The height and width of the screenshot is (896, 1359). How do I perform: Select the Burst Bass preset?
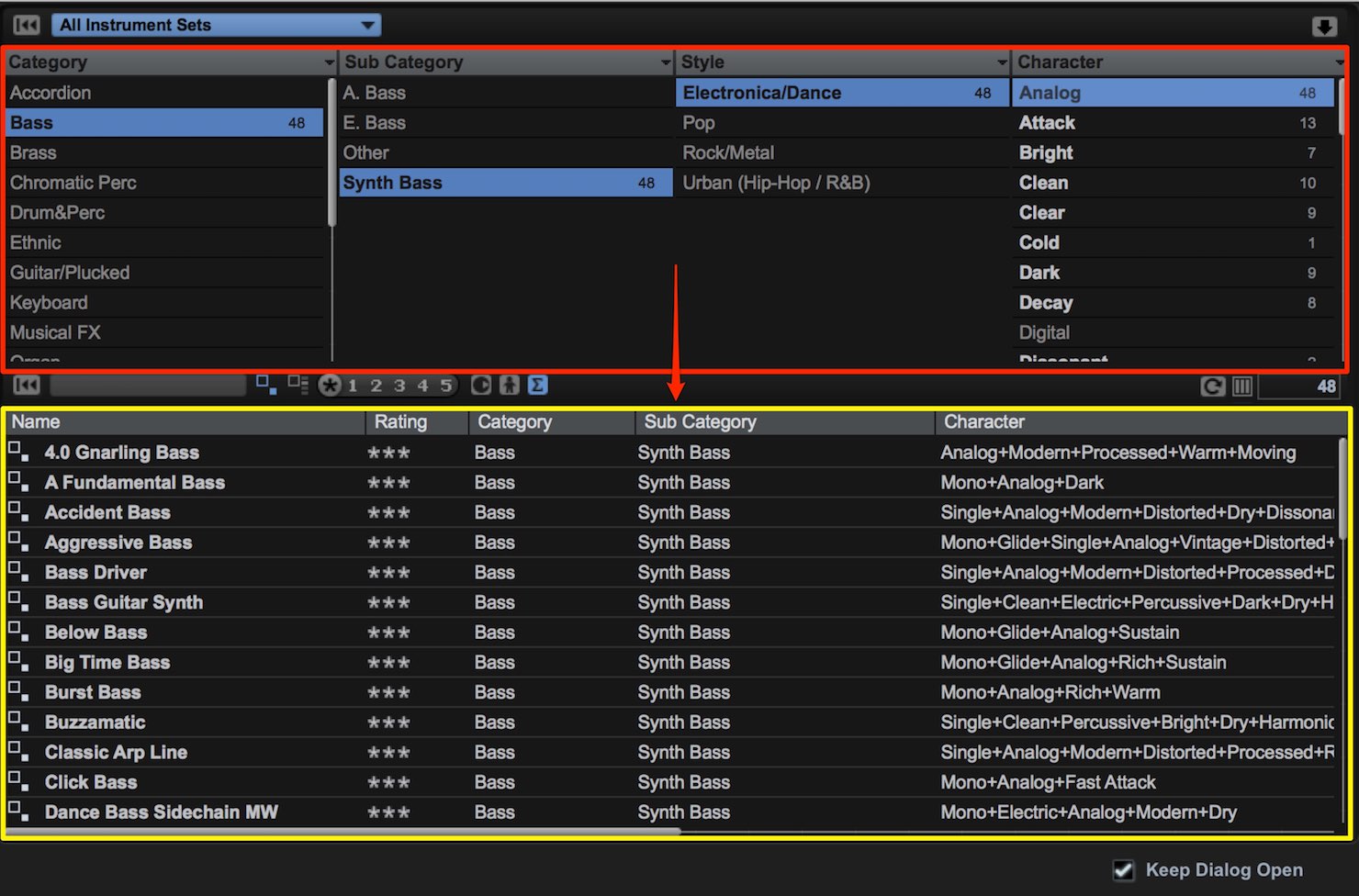[x=93, y=692]
